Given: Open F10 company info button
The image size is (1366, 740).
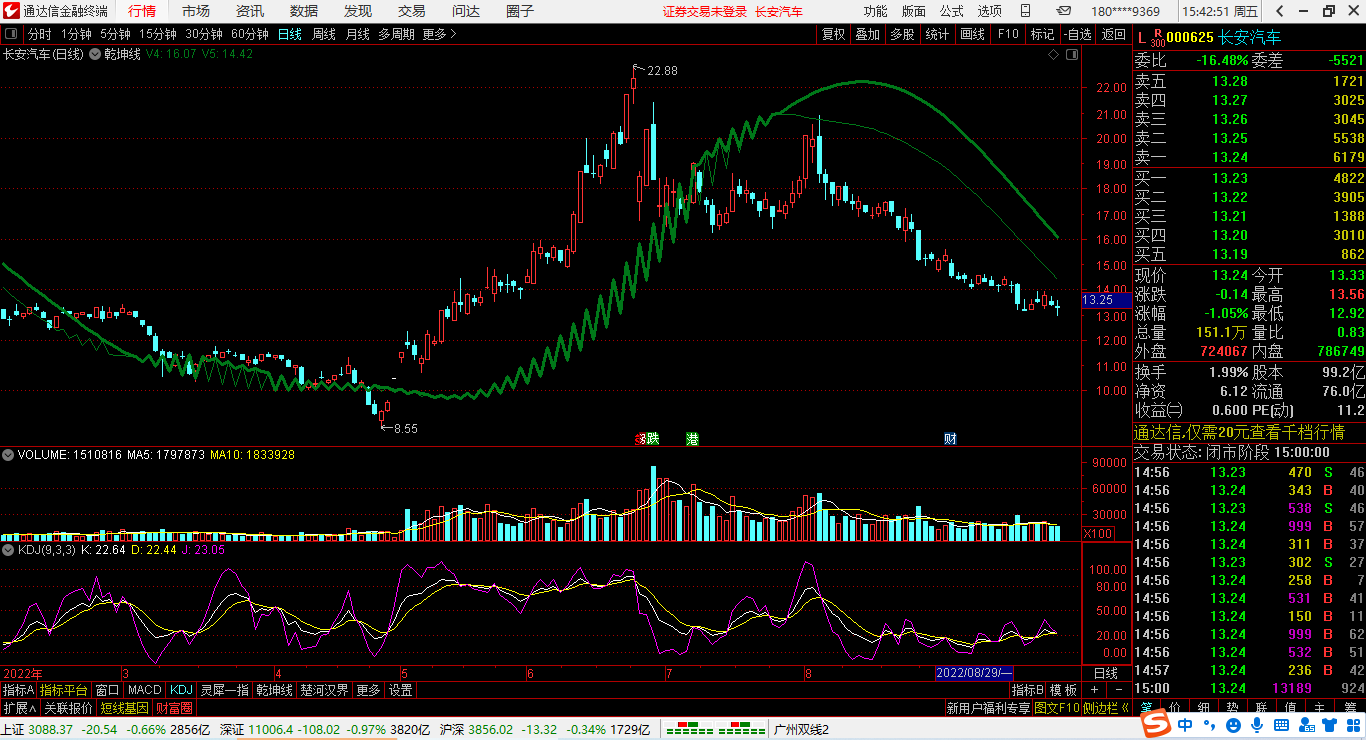Looking at the screenshot, I should 1007,34.
